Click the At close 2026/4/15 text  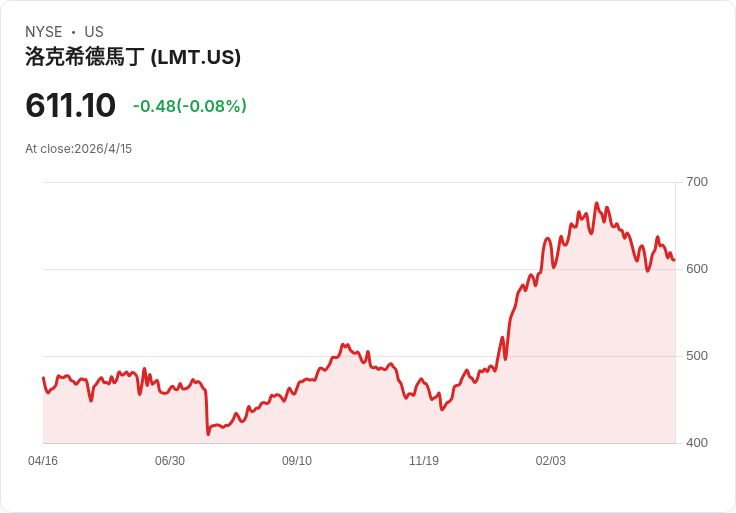78,149
